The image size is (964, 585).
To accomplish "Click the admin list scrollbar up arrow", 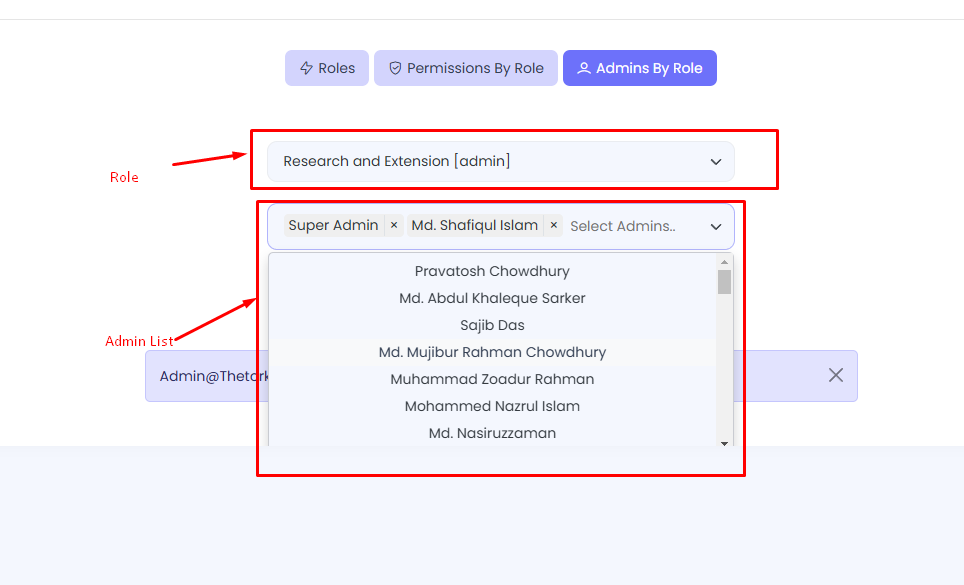I will (x=725, y=261).
